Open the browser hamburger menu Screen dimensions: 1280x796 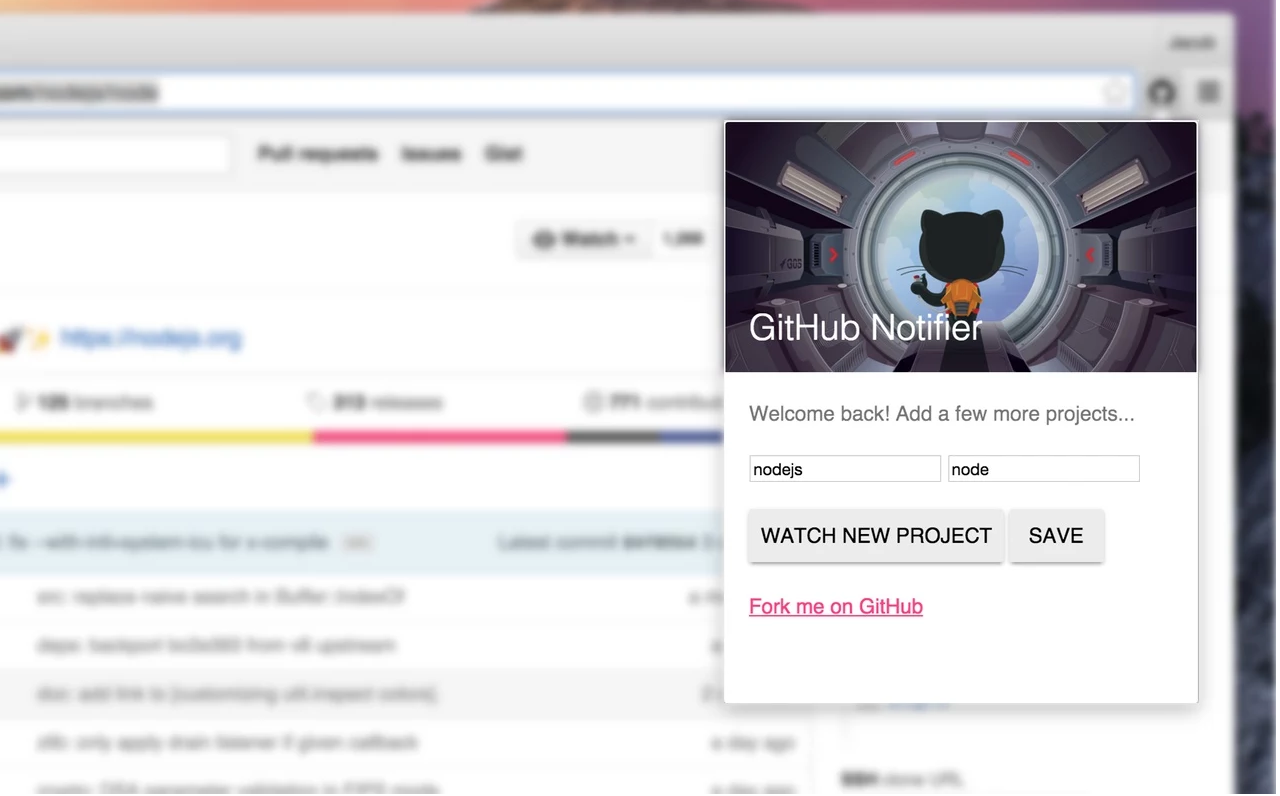[x=1208, y=92]
